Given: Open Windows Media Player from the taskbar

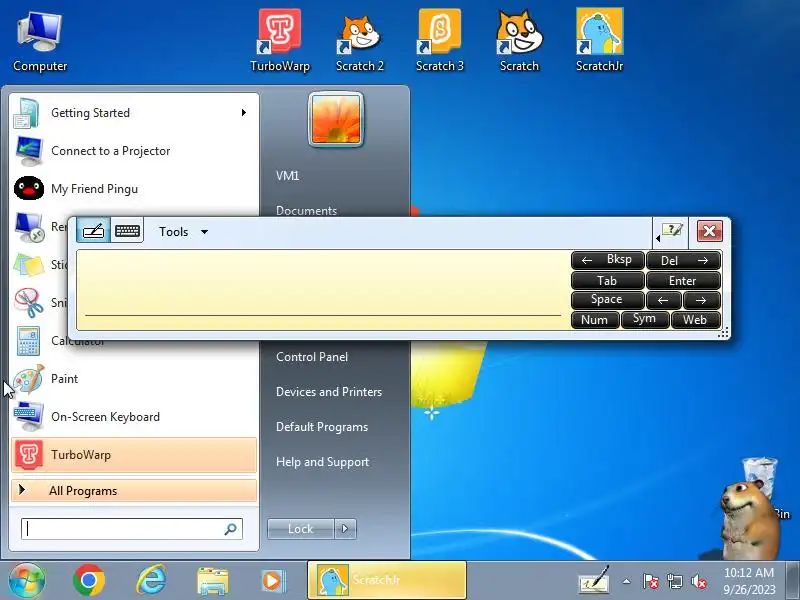Looking at the screenshot, I should 272,581.
